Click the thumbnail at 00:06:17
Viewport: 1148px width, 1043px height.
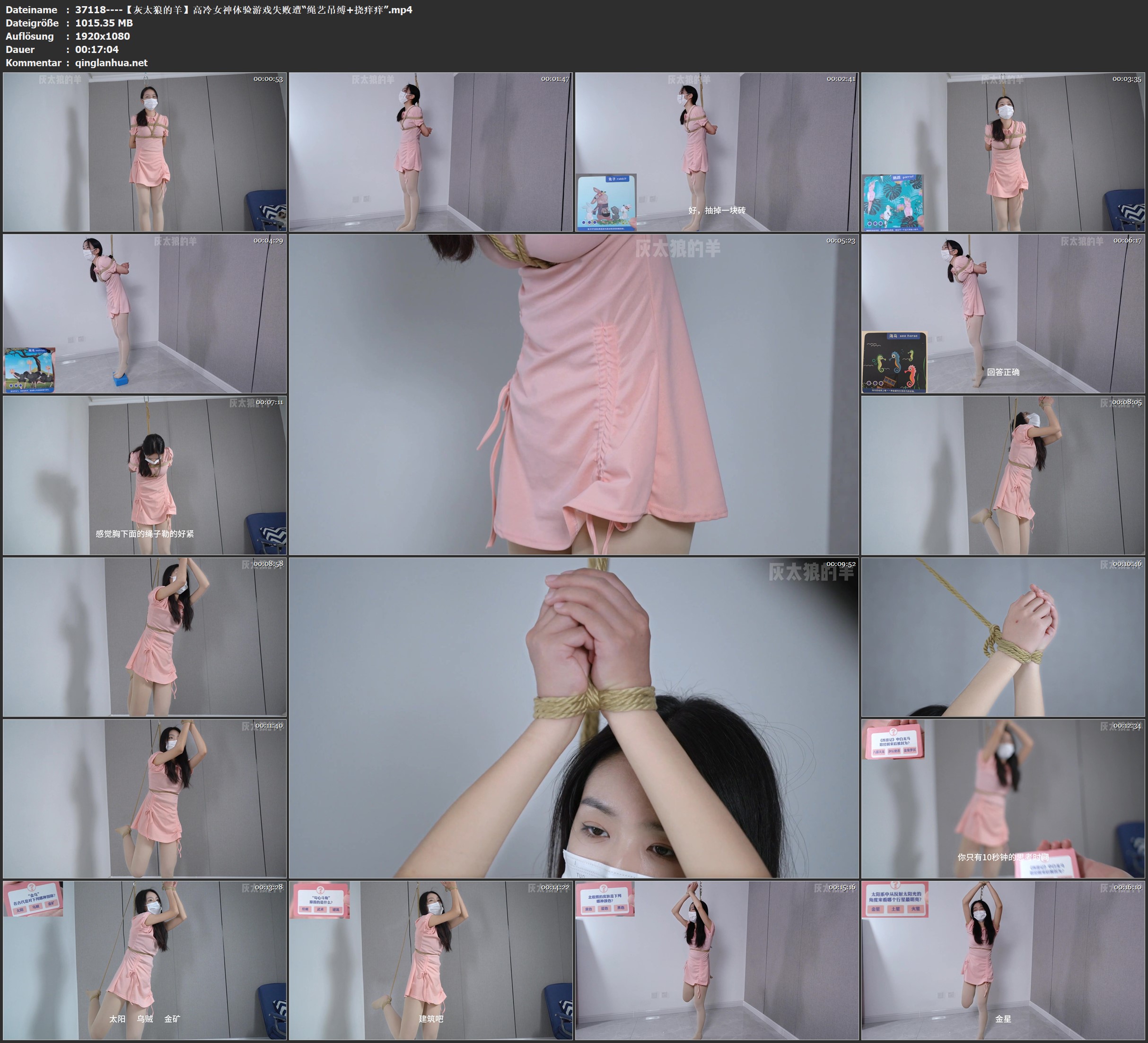(x=1003, y=313)
